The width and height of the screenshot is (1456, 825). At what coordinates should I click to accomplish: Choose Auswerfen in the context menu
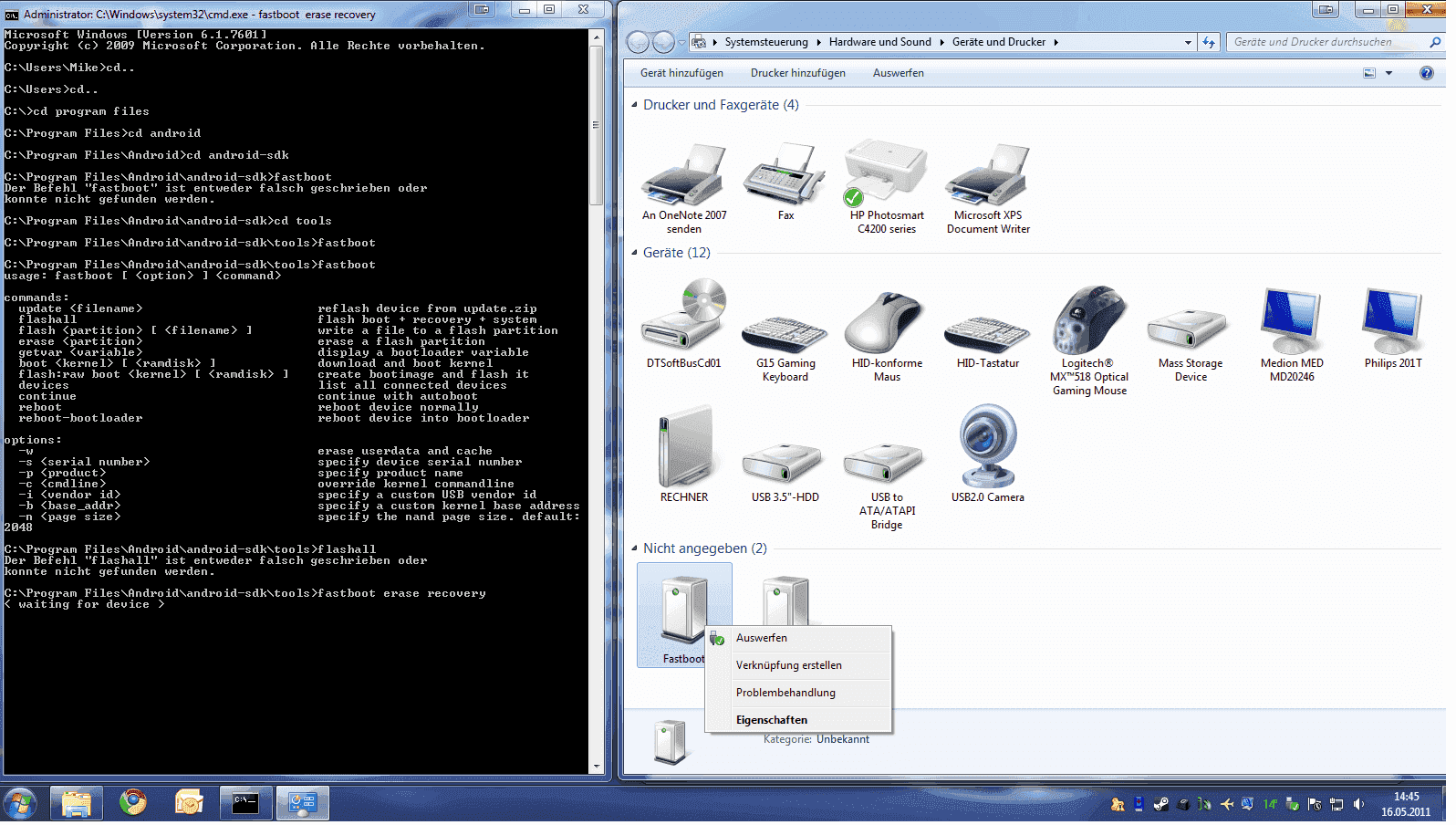[798, 638]
